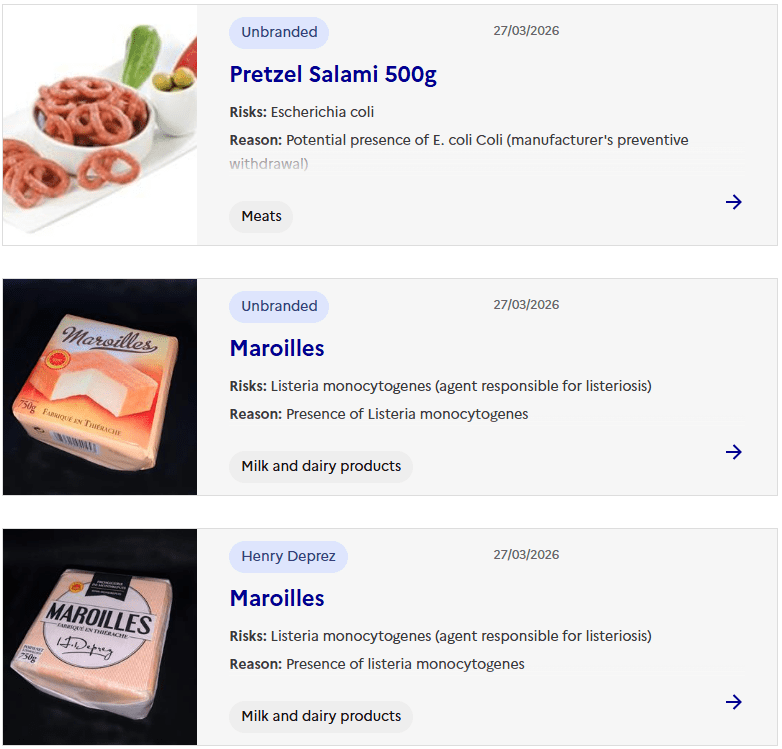This screenshot has height=749, width=782.
Task: Select Milk and dairy products tag on Henry Deprez card
Action: coord(321,716)
